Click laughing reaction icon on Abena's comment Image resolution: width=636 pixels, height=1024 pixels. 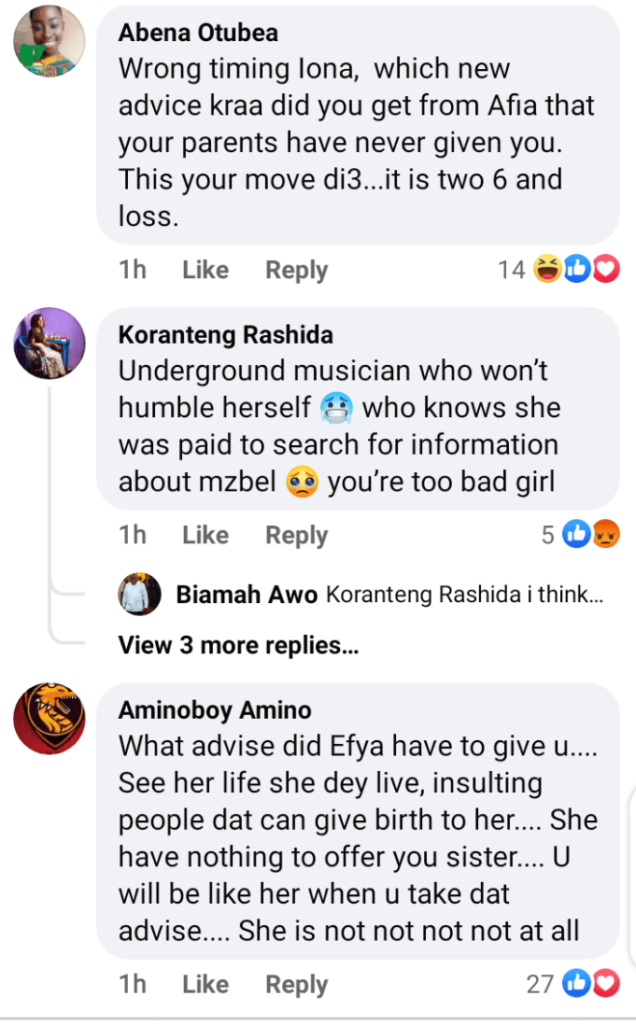click(x=548, y=269)
